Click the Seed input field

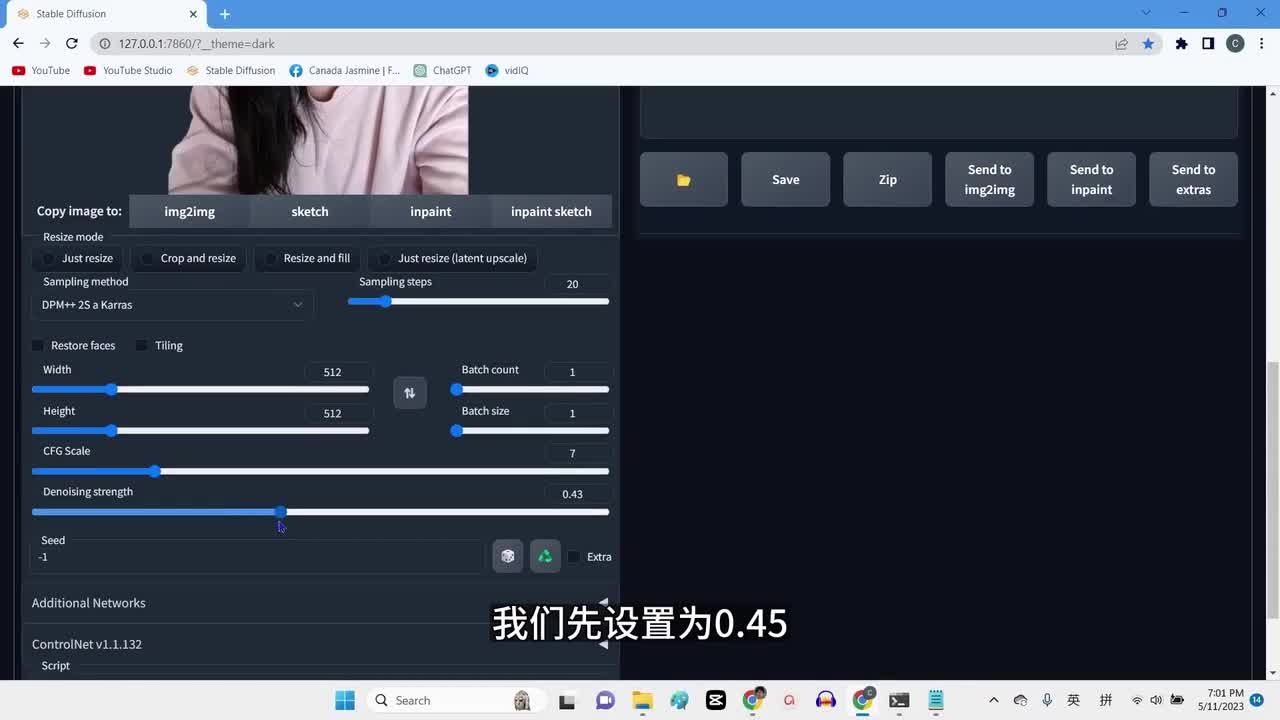(x=258, y=557)
